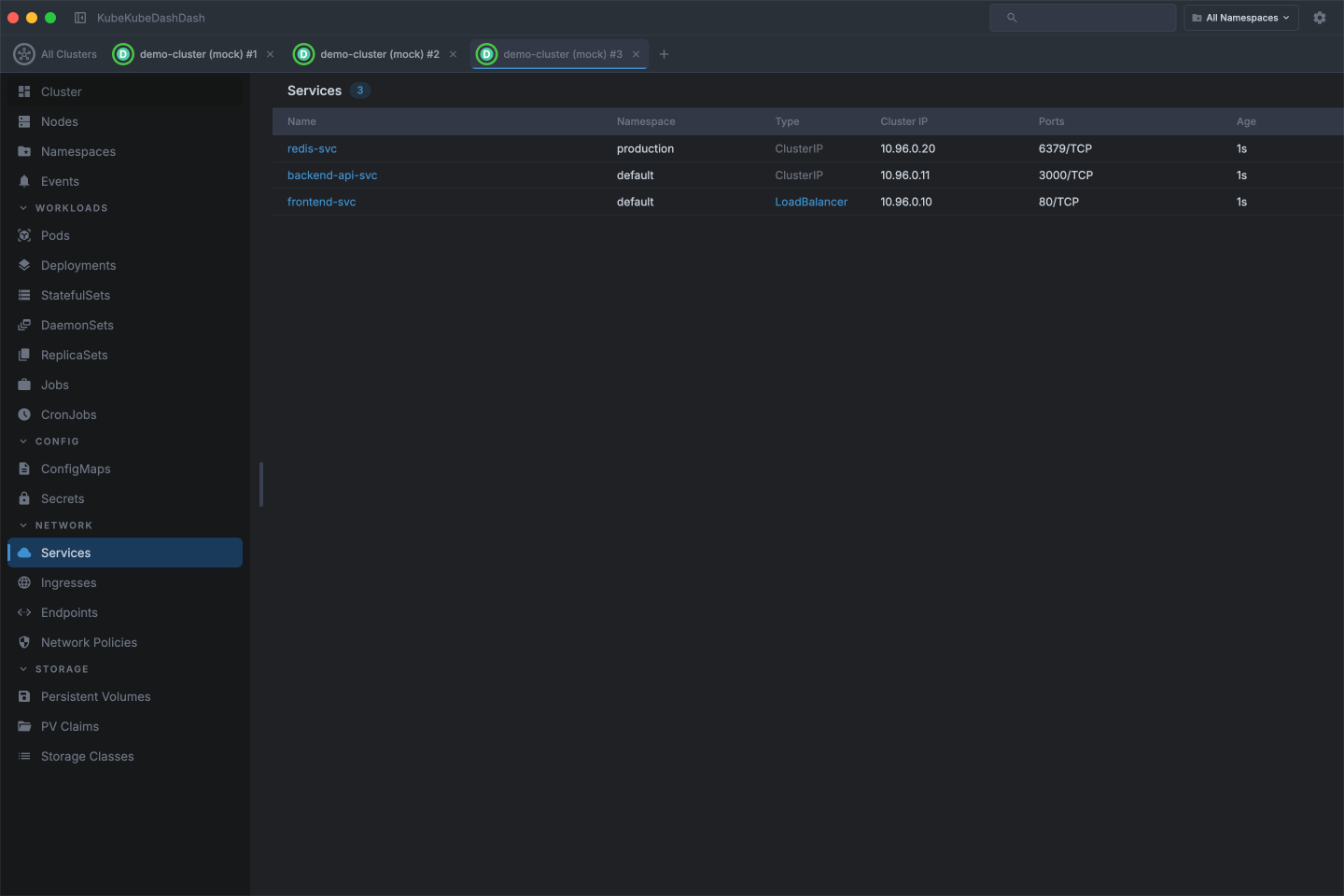
Task: Open the Cluster overview icon in sidebar
Action: point(24,91)
